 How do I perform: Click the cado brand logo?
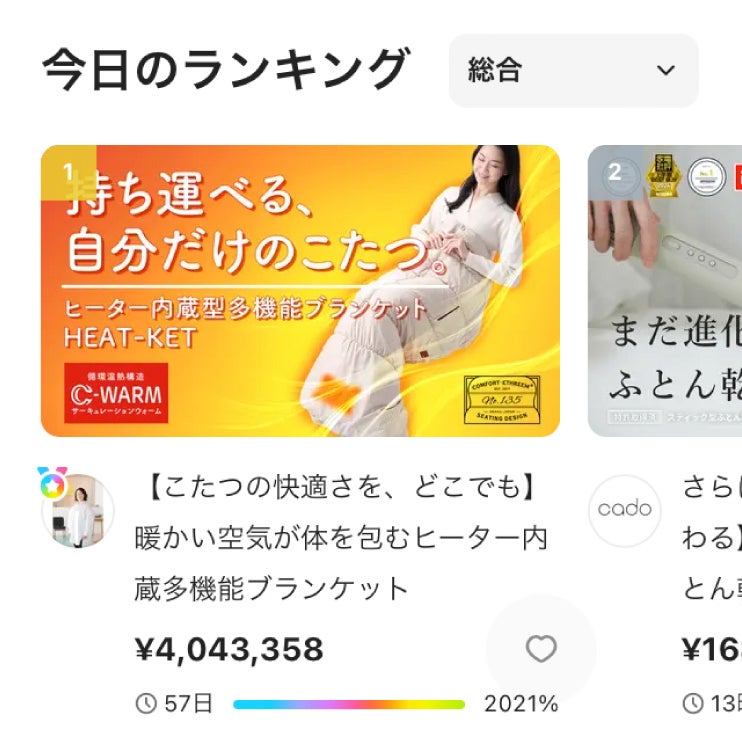pyautogui.click(x=625, y=511)
